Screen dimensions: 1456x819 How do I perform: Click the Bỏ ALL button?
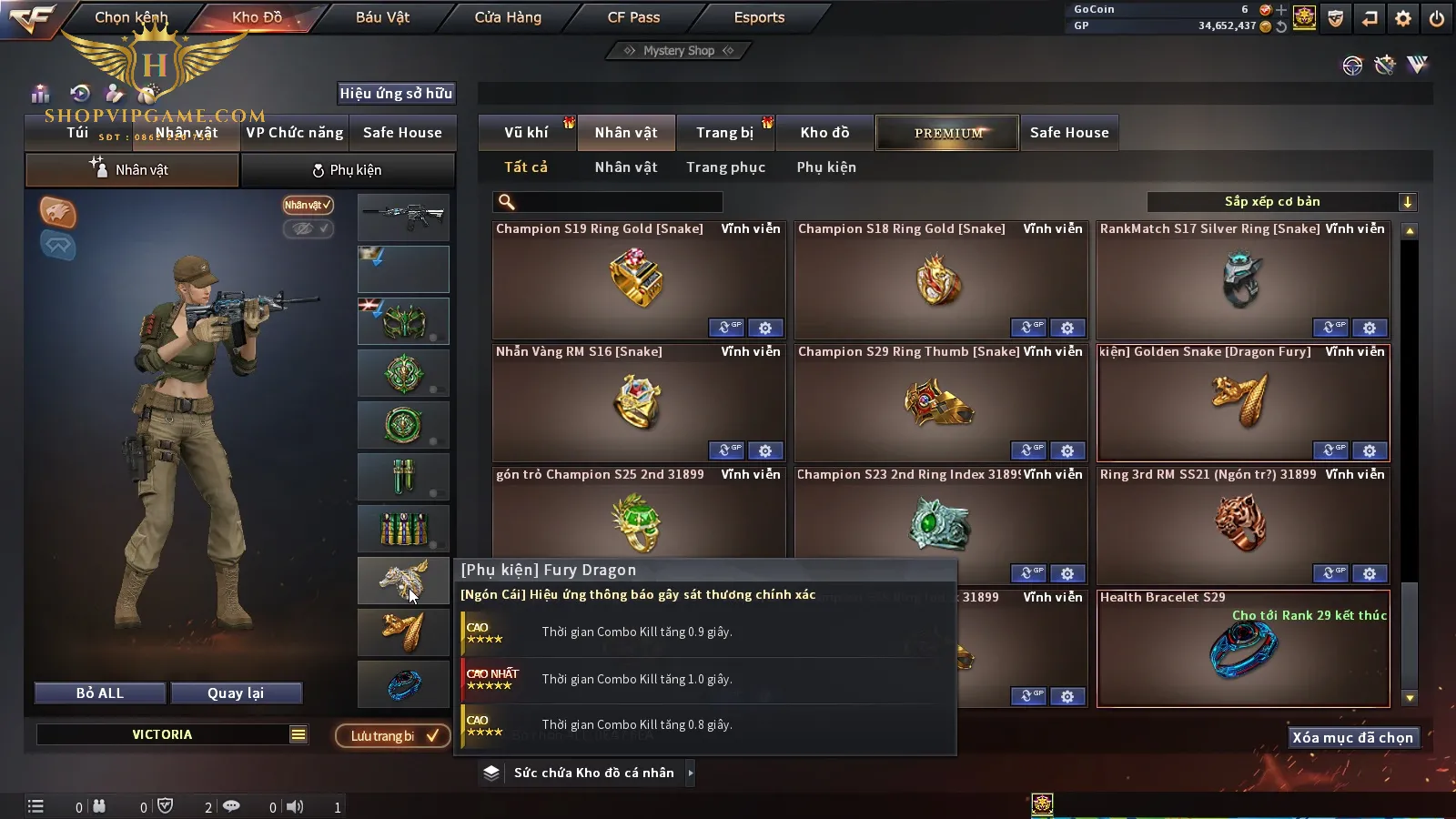100,693
